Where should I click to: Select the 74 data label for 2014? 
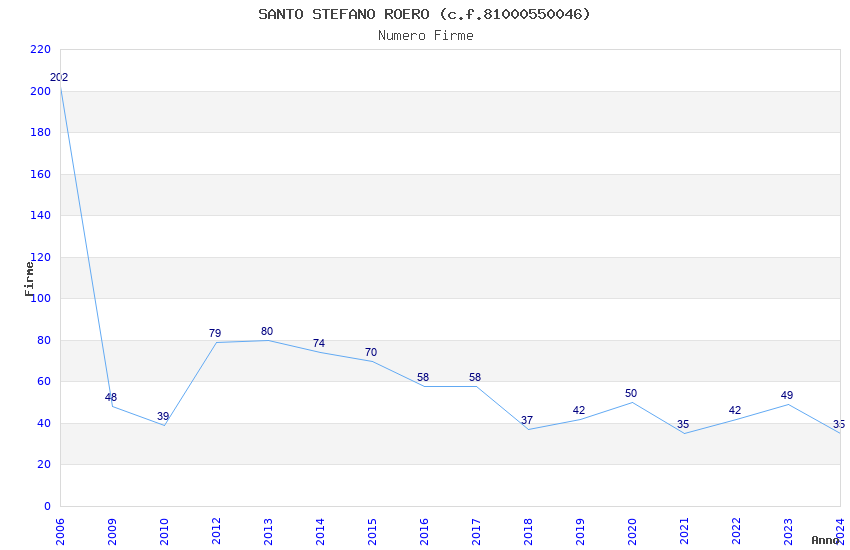point(319,343)
